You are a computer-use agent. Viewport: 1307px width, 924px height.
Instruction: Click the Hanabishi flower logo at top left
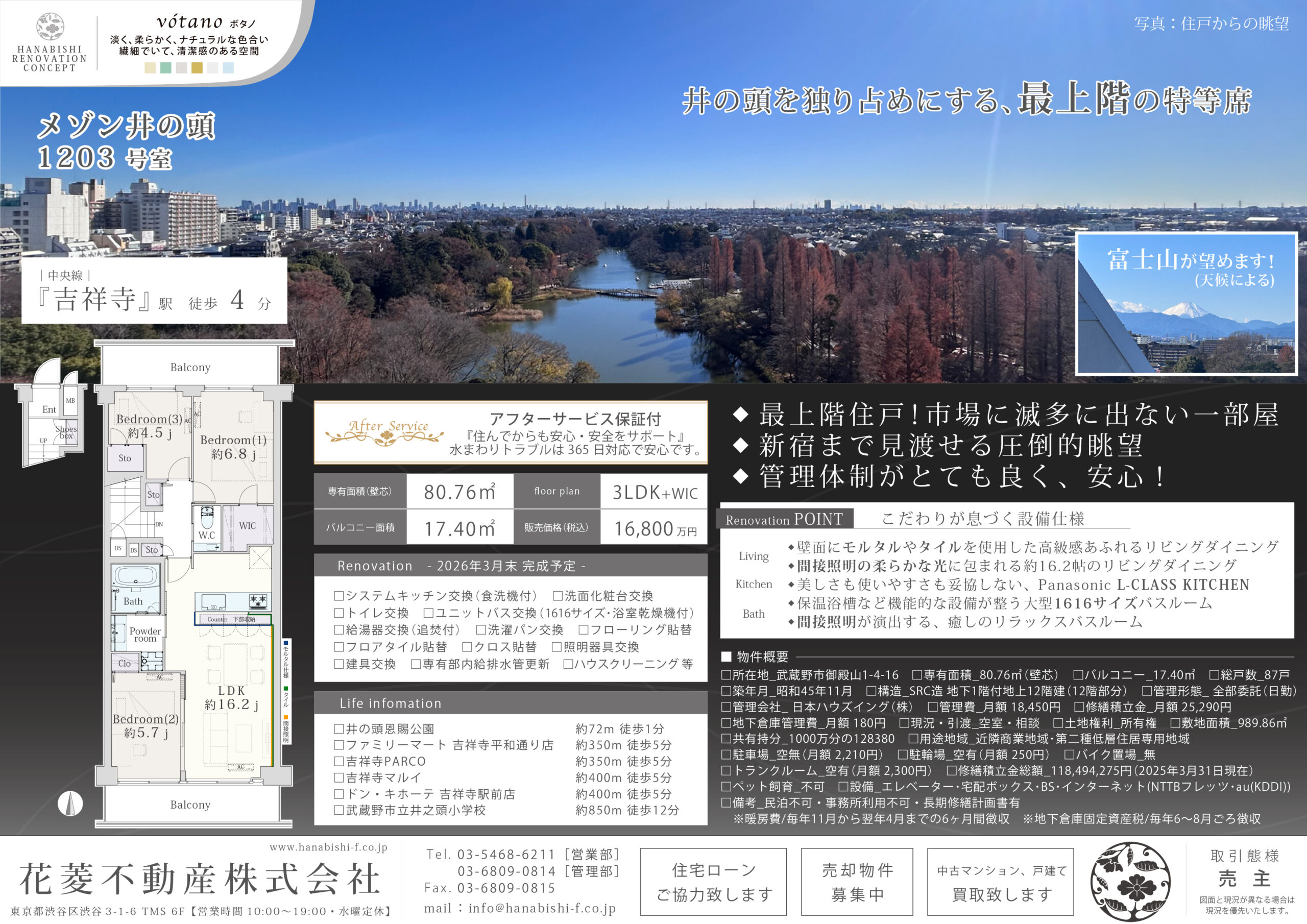(x=50, y=26)
